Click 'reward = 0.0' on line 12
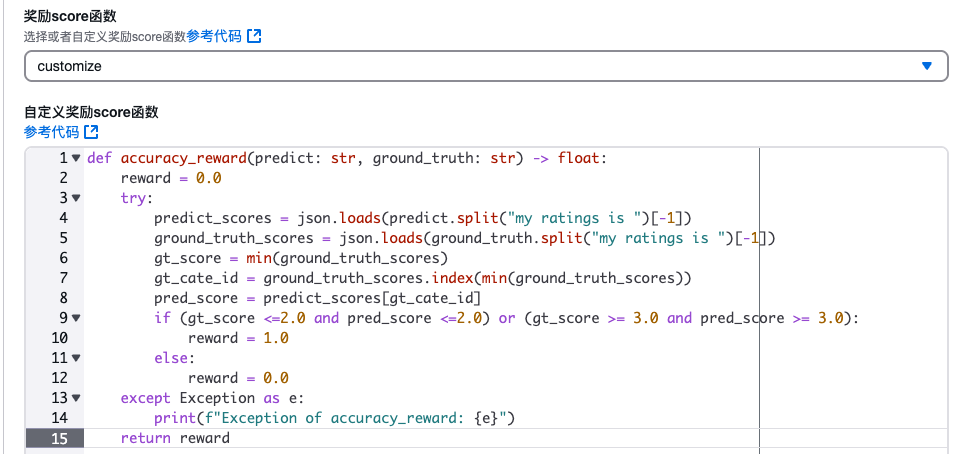Screen dimensions: 974x454 pyautogui.click(x=239, y=378)
